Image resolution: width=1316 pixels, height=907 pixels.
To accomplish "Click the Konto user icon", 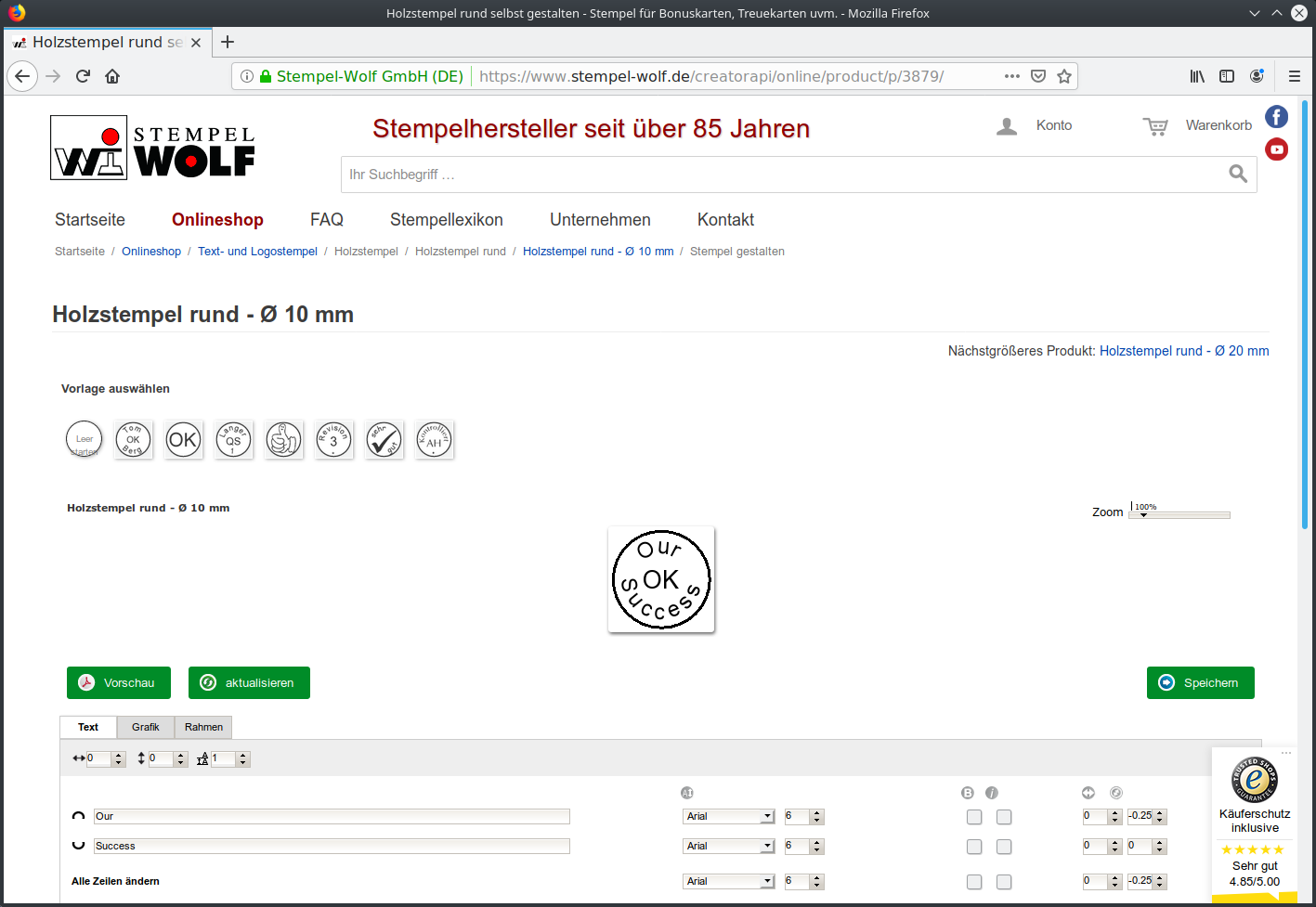I will coord(1007,126).
